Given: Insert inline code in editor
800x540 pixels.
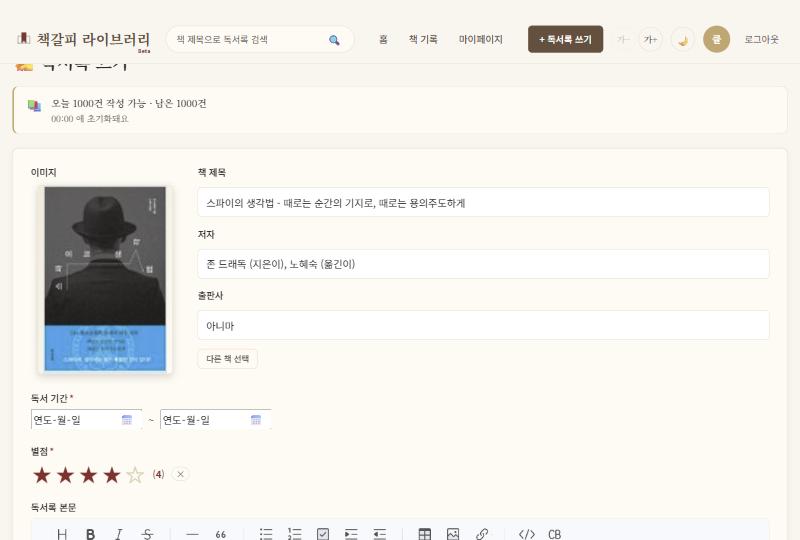Looking at the screenshot, I should pos(527,534).
